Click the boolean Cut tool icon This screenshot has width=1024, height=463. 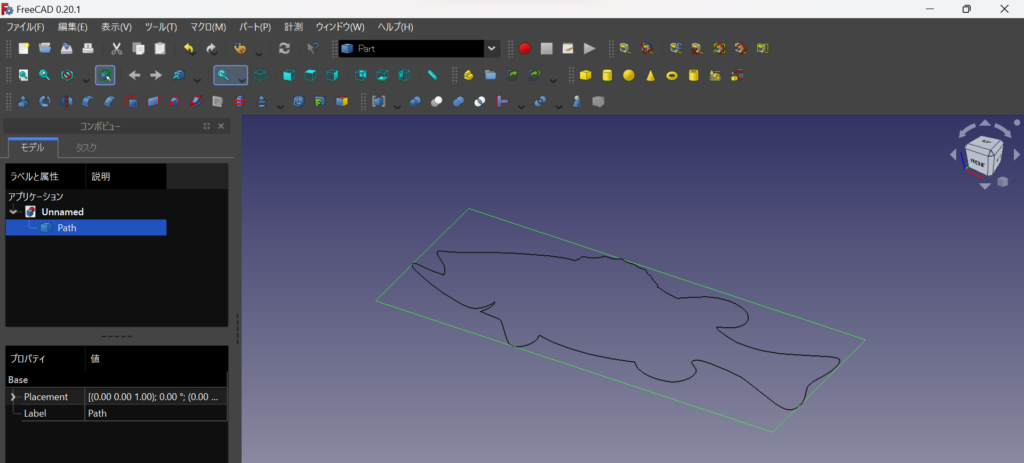pos(437,102)
